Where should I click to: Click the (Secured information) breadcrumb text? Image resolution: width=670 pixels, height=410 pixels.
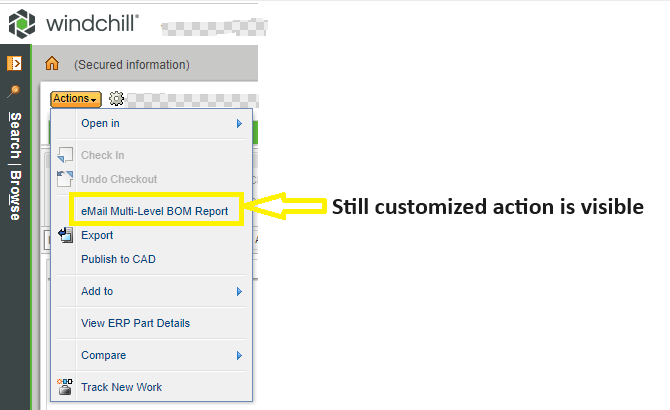(132, 64)
